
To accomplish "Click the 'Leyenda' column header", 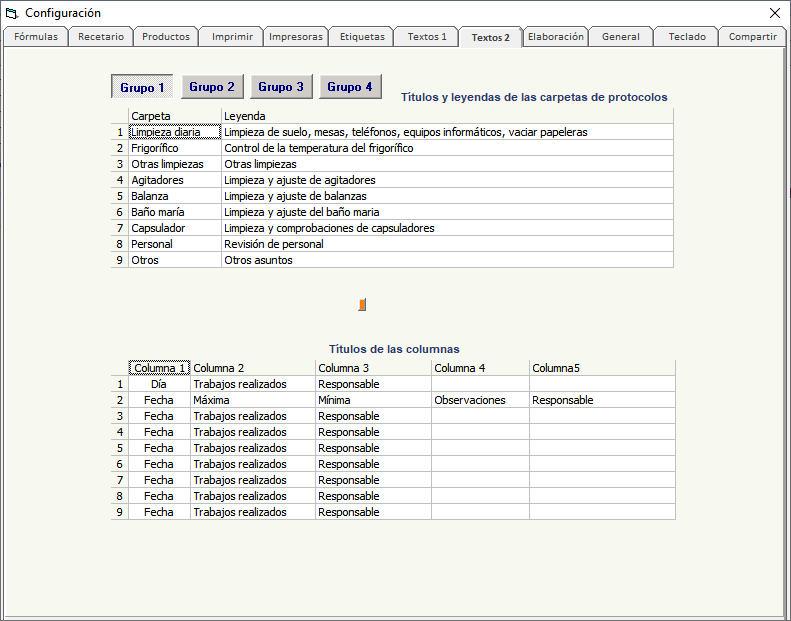I will [447, 116].
